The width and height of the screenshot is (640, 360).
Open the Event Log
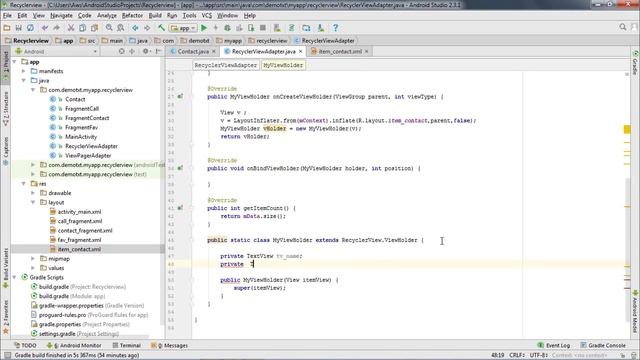point(553,345)
